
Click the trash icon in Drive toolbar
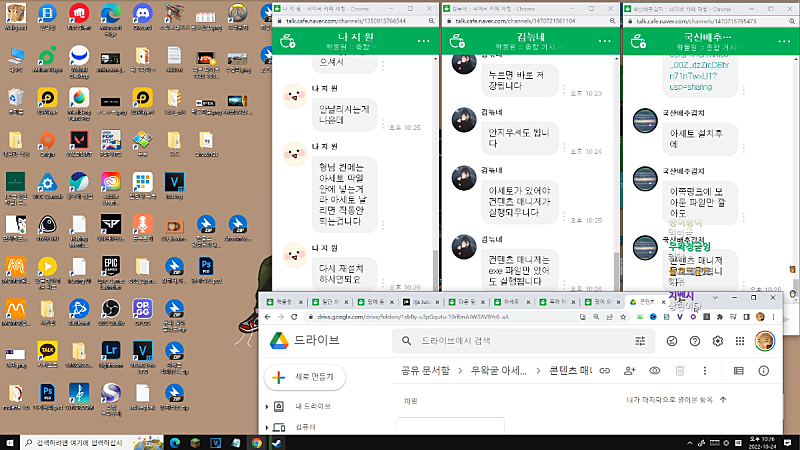[680, 371]
